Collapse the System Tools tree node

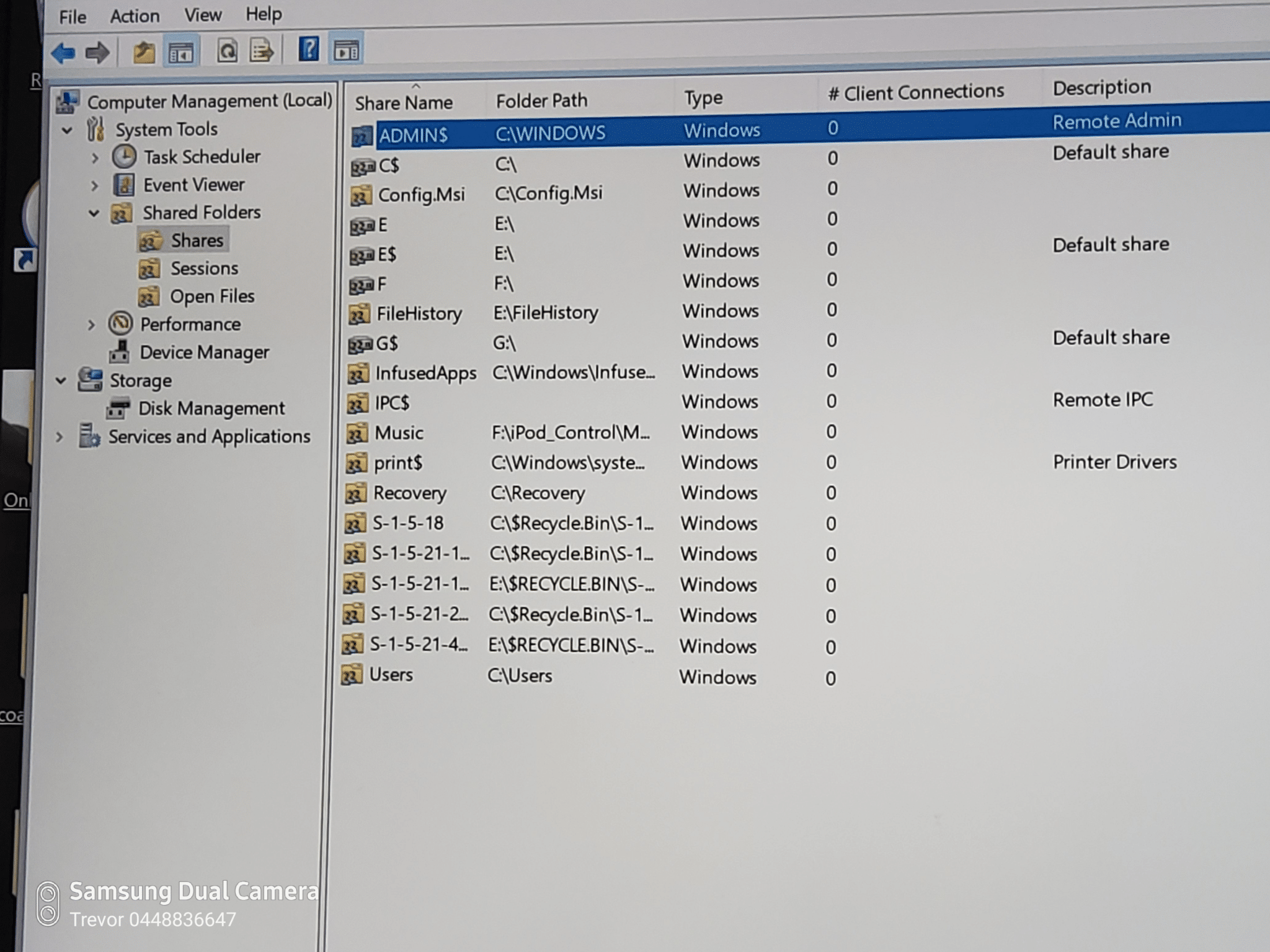(x=67, y=131)
